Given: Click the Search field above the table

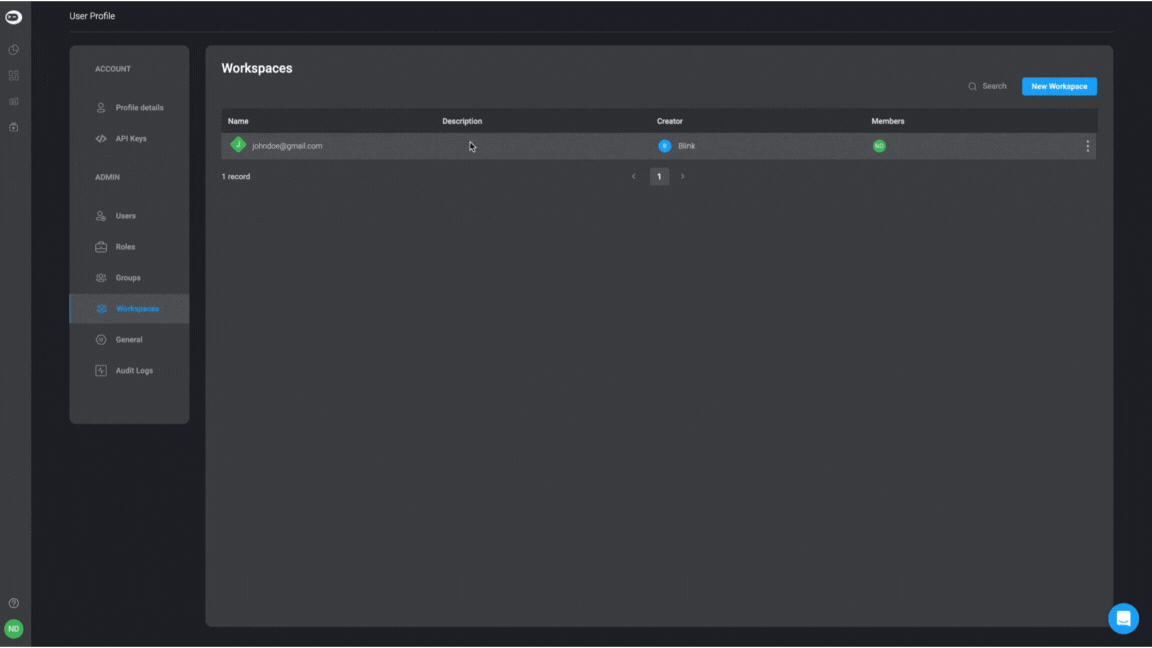Looking at the screenshot, I should pos(987,87).
